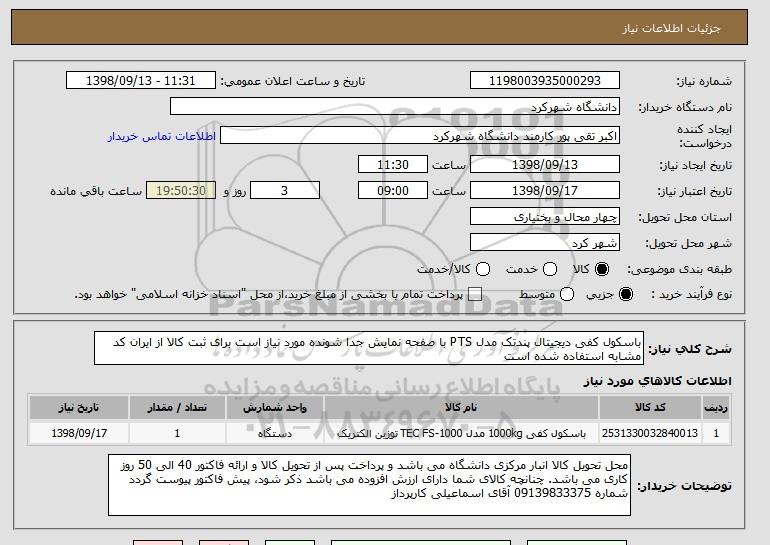
Task: Click the creation date field 1398/09/13
Action: click(x=545, y=164)
